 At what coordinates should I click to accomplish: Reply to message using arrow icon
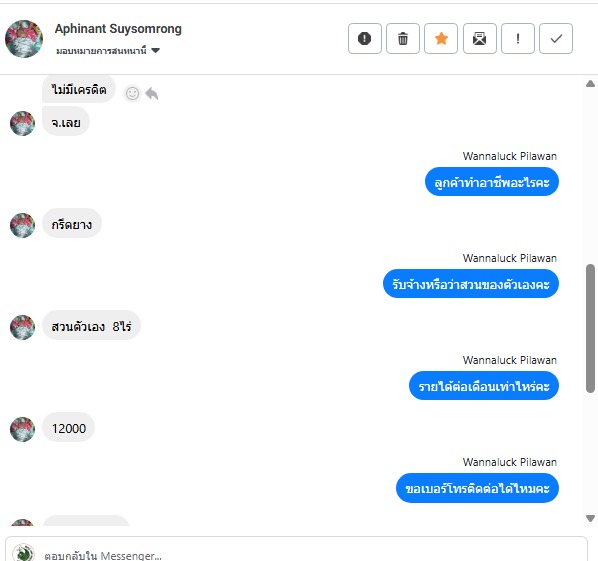tap(152, 93)
